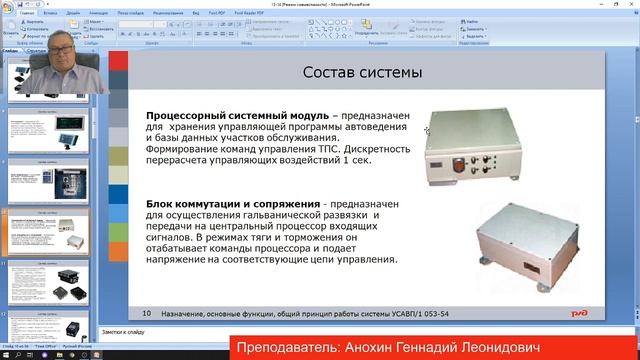Image resolution: width=640 pixels, height=360 pixels.
Task: Open the Показ слайдов ribbon tab
Action: tap(131, 13)
